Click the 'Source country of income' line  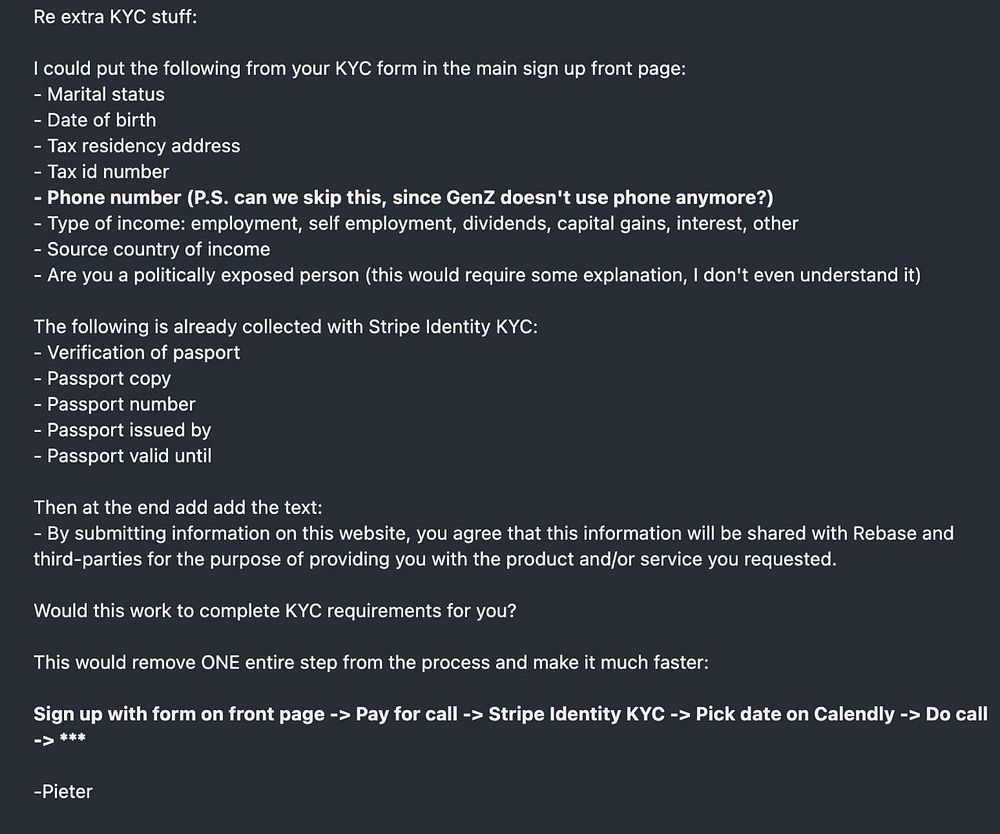(152, 249)
